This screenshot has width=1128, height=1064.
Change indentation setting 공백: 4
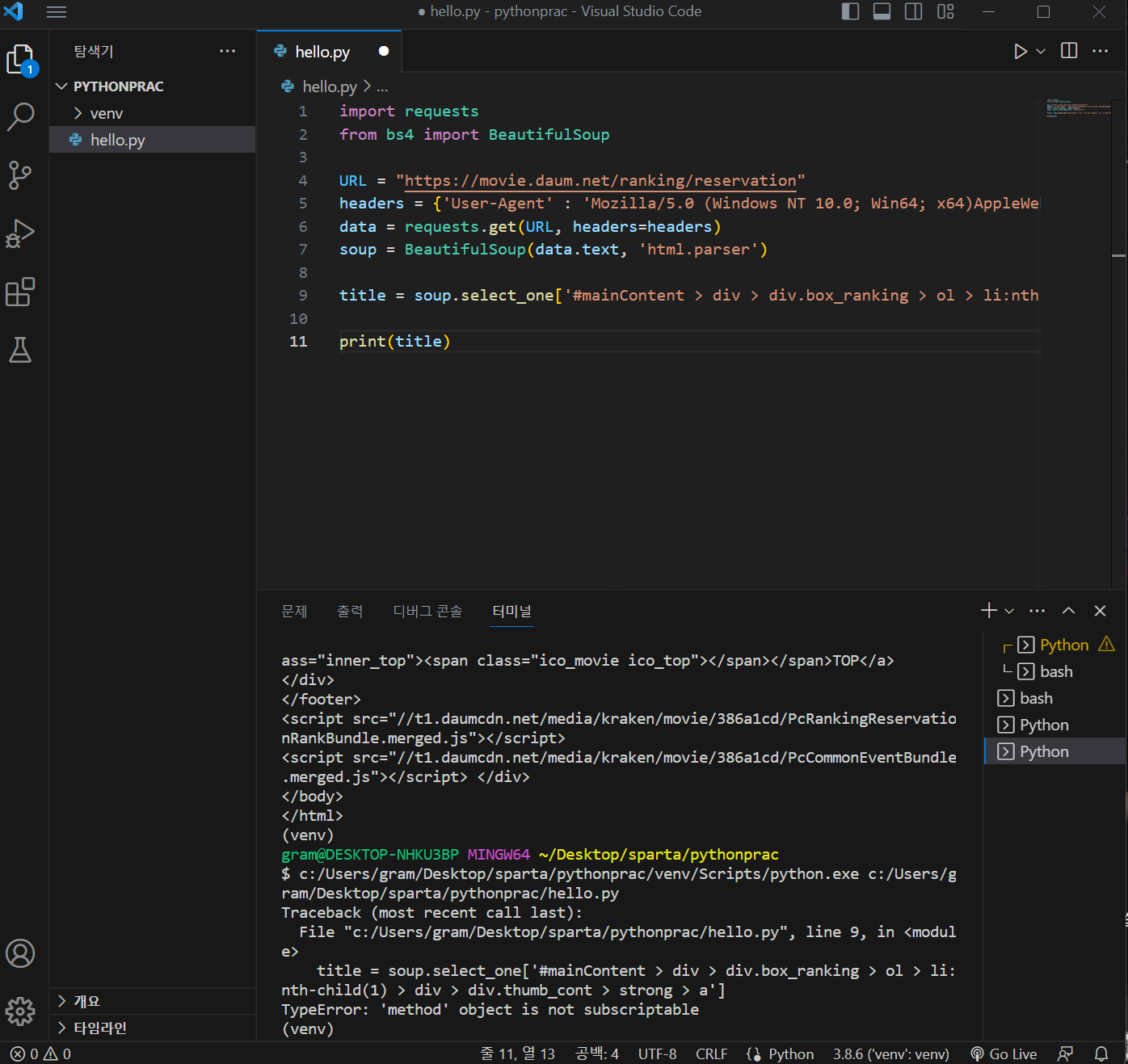(597, 1053)
